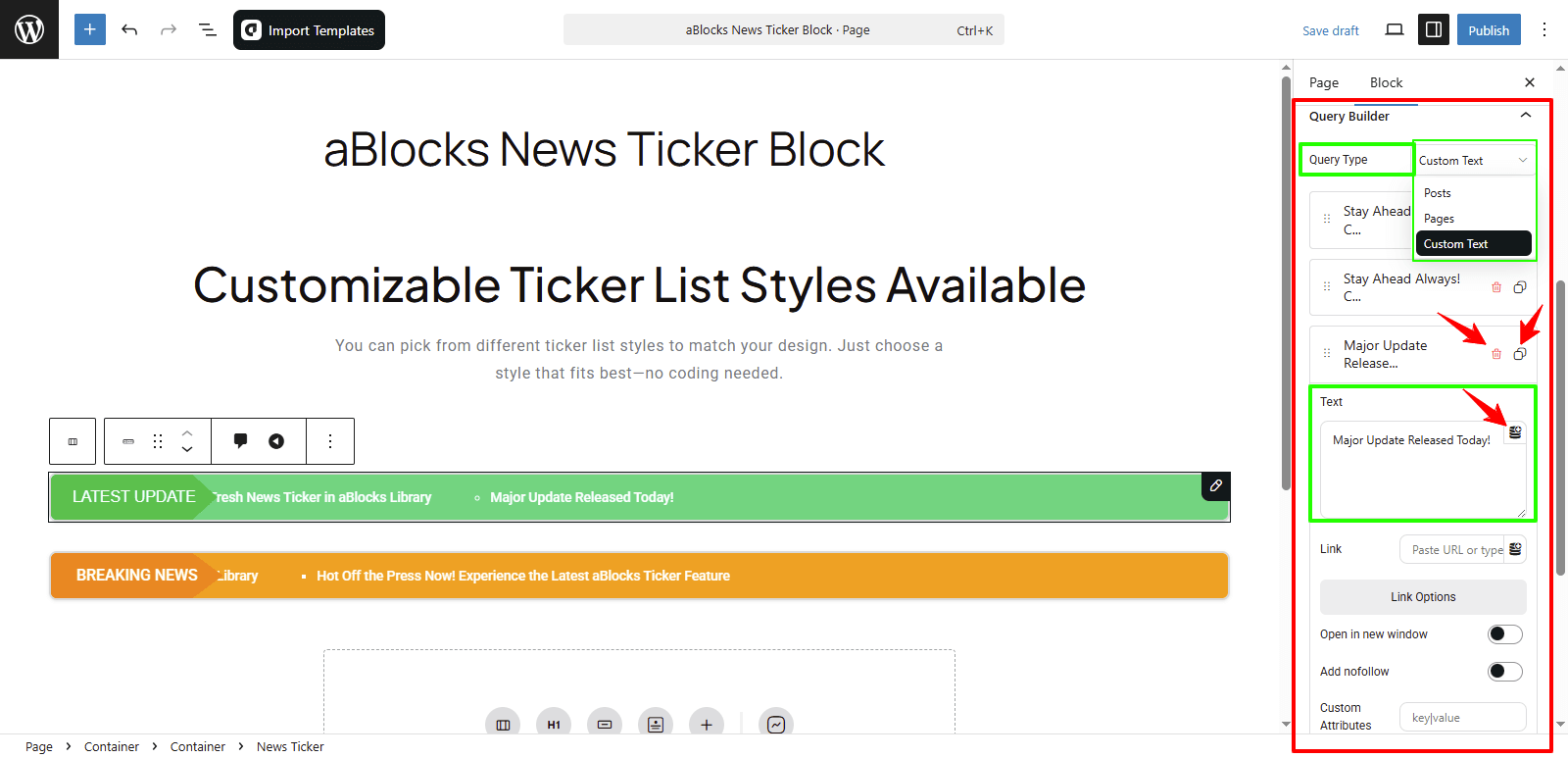Click the second Container breadcrumb
Image resolution: width=1568 pixels, height=758 pixels.
(198, 746)
